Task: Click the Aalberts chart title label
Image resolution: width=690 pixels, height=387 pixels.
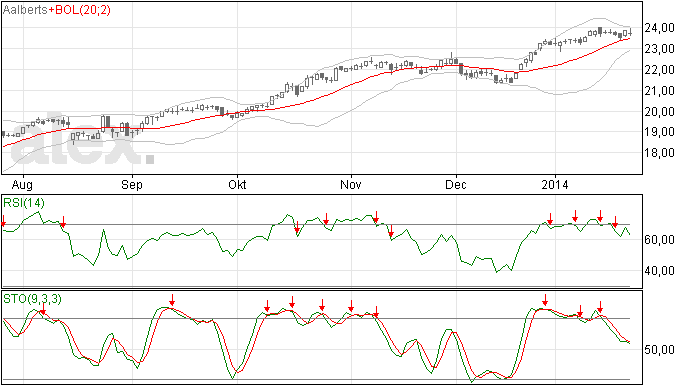Action: tap(25, 10)
